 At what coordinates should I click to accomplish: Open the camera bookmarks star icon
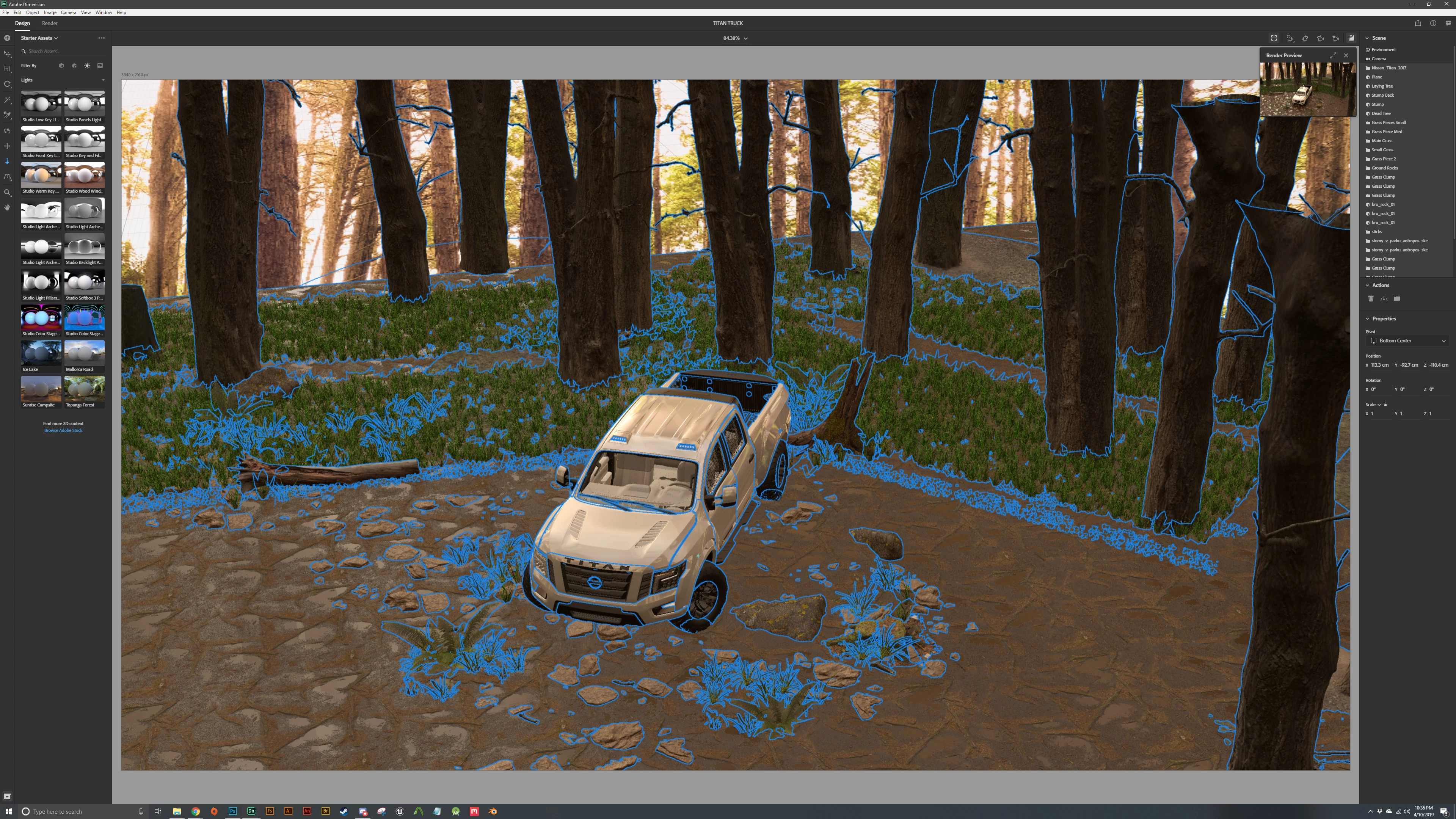[x=1335, y=38]
